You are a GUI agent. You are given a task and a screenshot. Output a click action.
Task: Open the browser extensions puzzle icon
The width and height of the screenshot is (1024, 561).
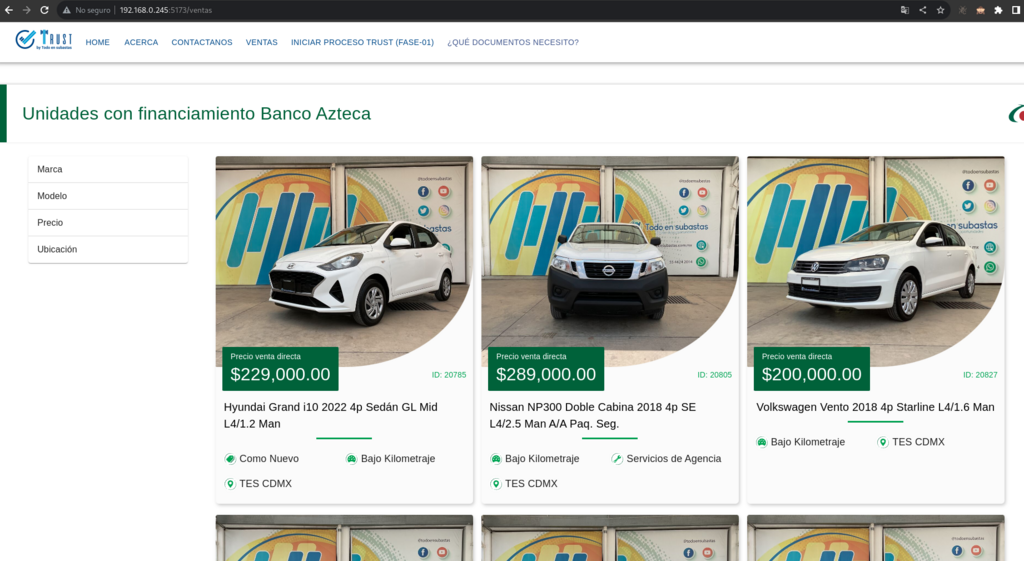999,10
